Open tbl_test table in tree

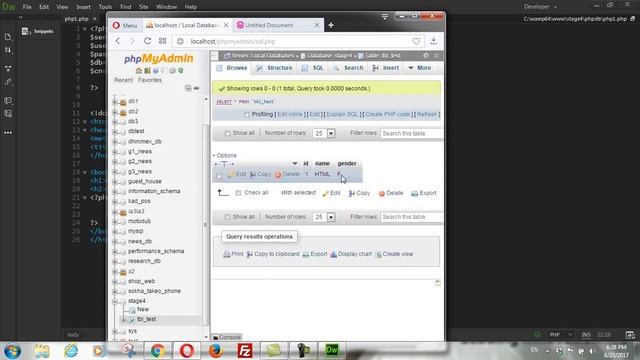pyautogui.click(x=146, y=319)
